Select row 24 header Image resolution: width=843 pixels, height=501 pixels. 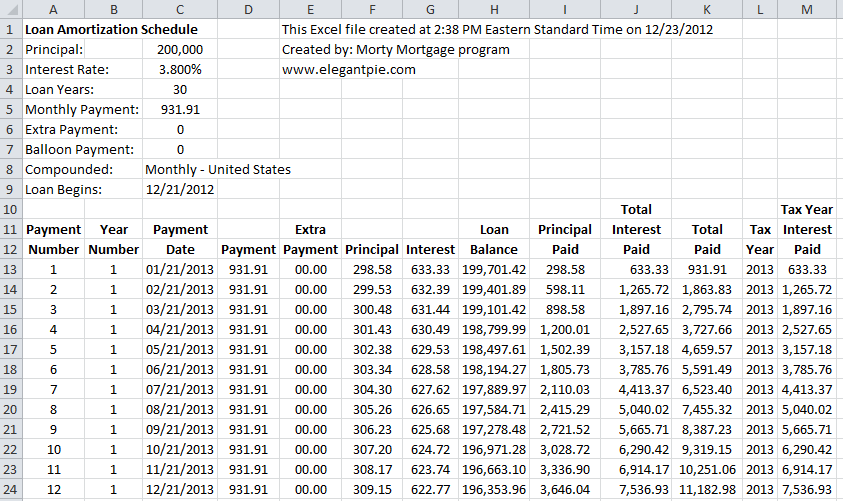[11, 490]
